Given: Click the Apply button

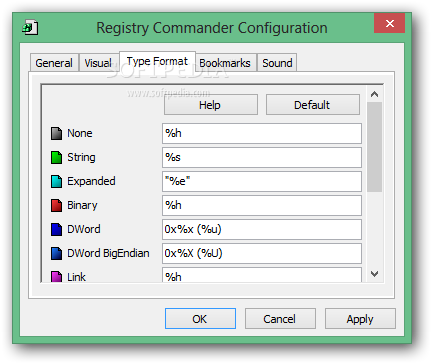Looking at the screenshot, I should pos(360,319).
